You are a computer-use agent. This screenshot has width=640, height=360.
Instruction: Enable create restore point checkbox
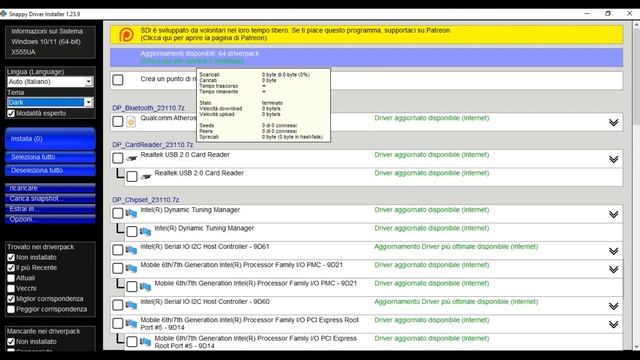tap(118, 80)
